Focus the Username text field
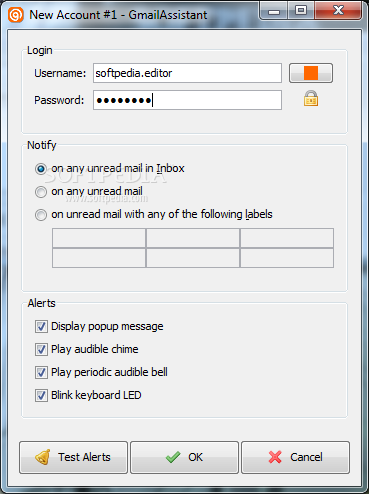 point(187,73)
